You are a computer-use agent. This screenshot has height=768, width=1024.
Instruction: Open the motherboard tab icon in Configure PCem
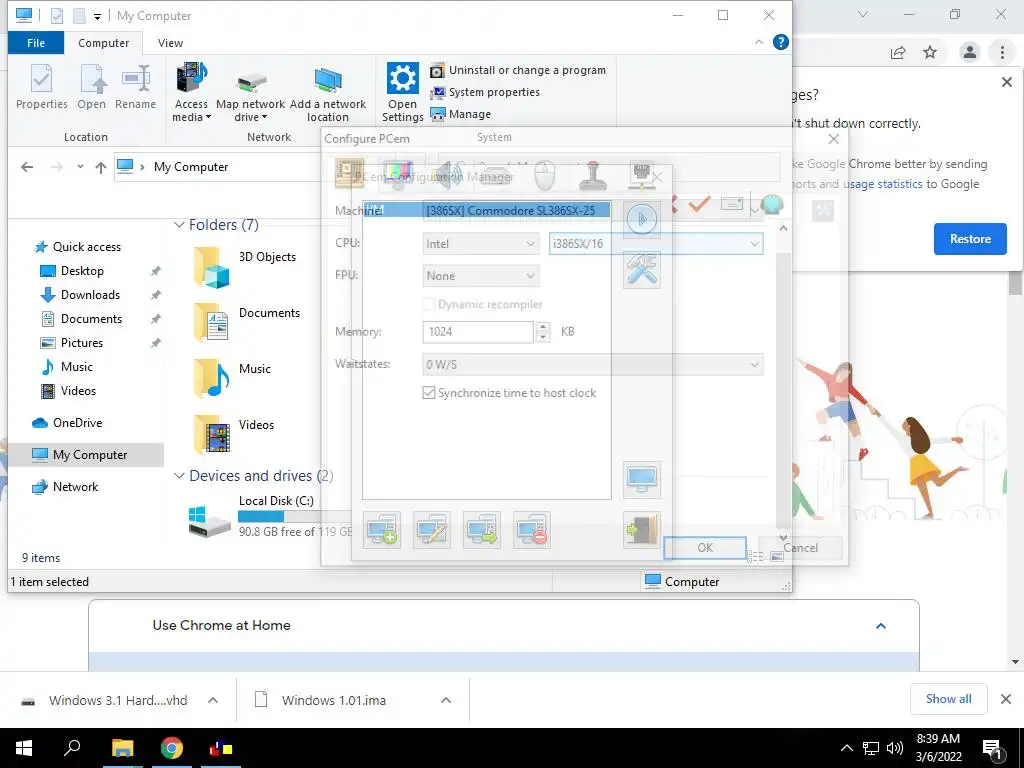coord(349,174)
